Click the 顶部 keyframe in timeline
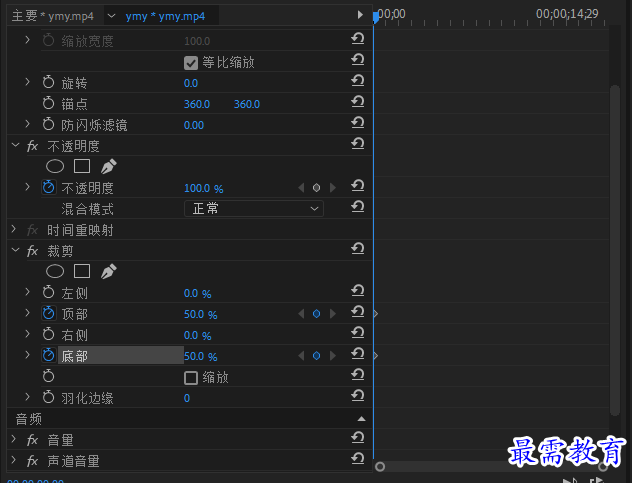Screen dimensions: 632x483 coord(376,314)
